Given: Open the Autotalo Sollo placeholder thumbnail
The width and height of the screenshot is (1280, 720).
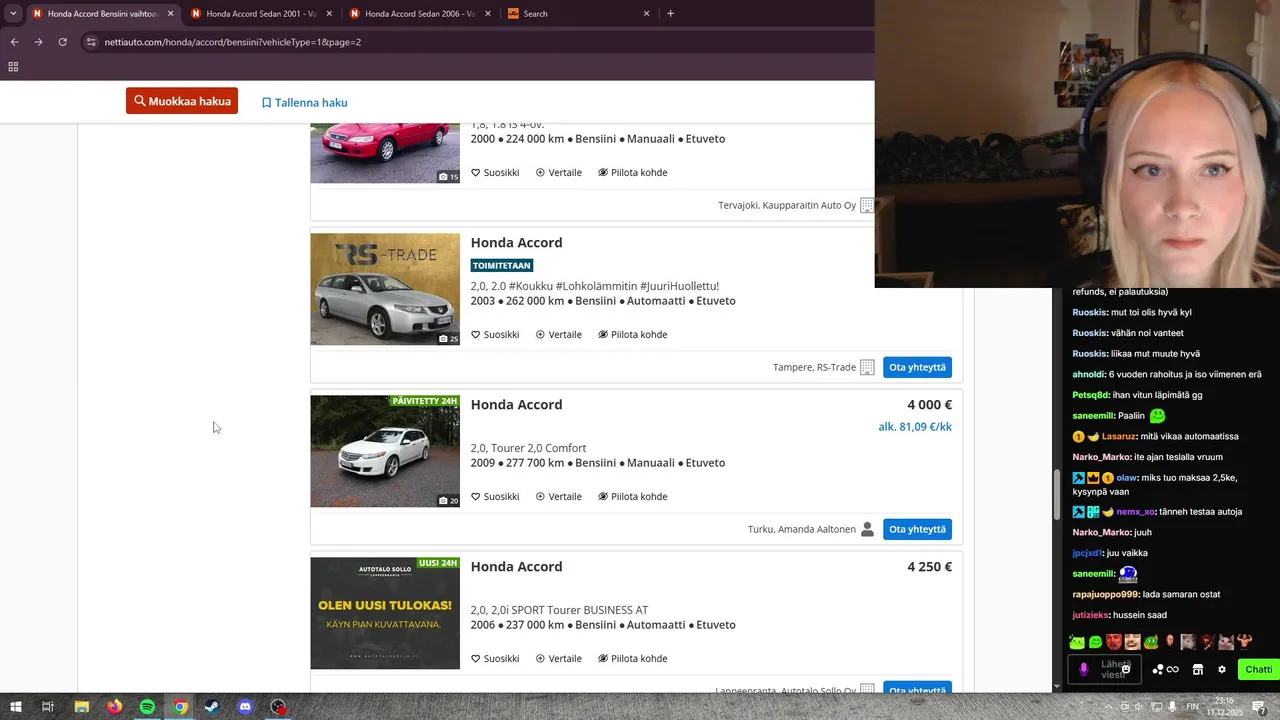Looking at the screenshot, I should pyautogui.click(x=385, y=613).
